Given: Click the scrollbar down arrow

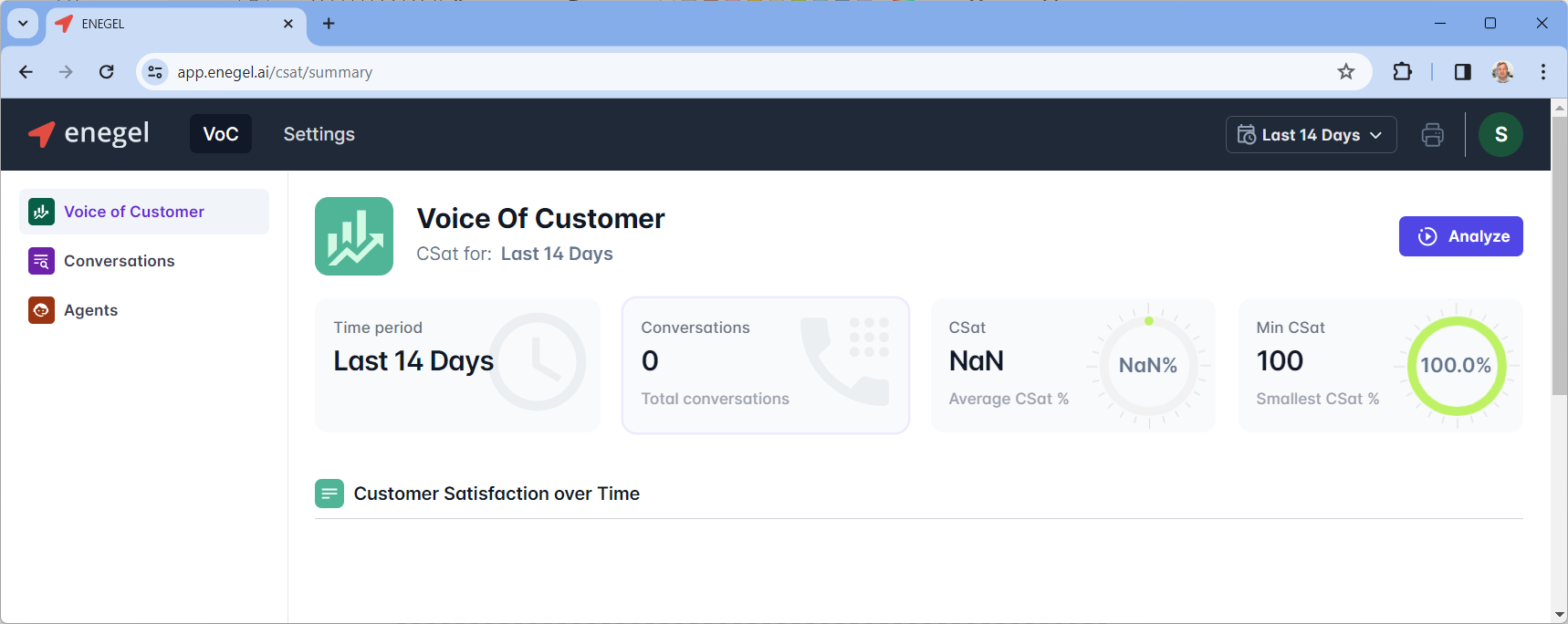Looking at the screenshot, I should [x=1560, y=615].
